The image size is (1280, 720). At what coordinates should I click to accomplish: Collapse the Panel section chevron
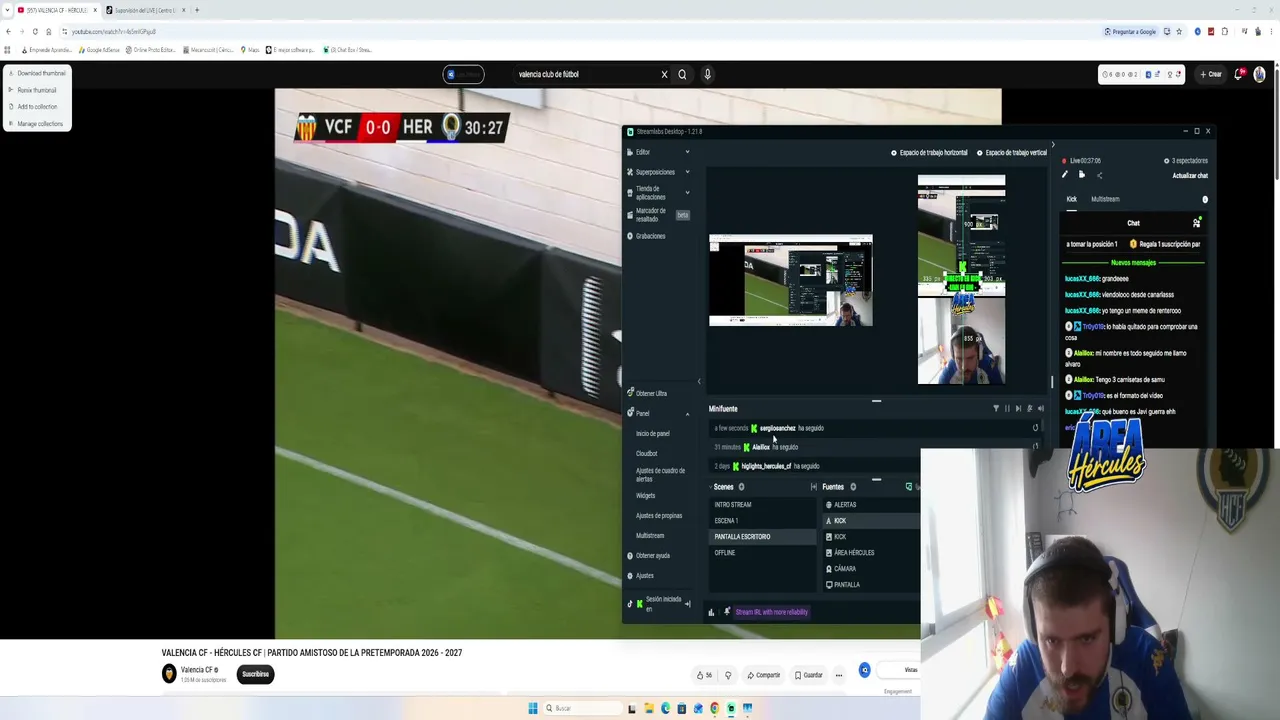click(687, 413)
